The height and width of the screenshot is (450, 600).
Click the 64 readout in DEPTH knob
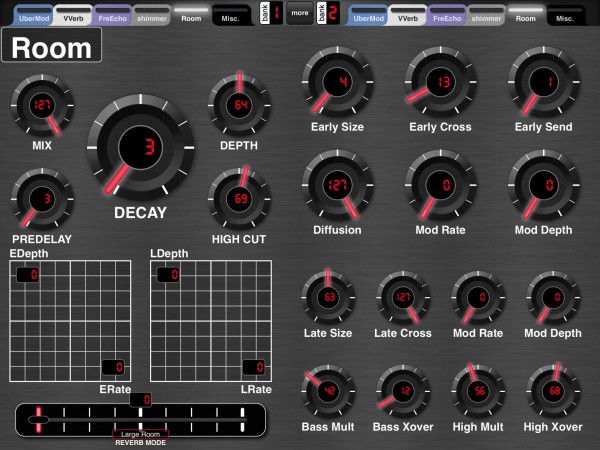click(240, 105)
